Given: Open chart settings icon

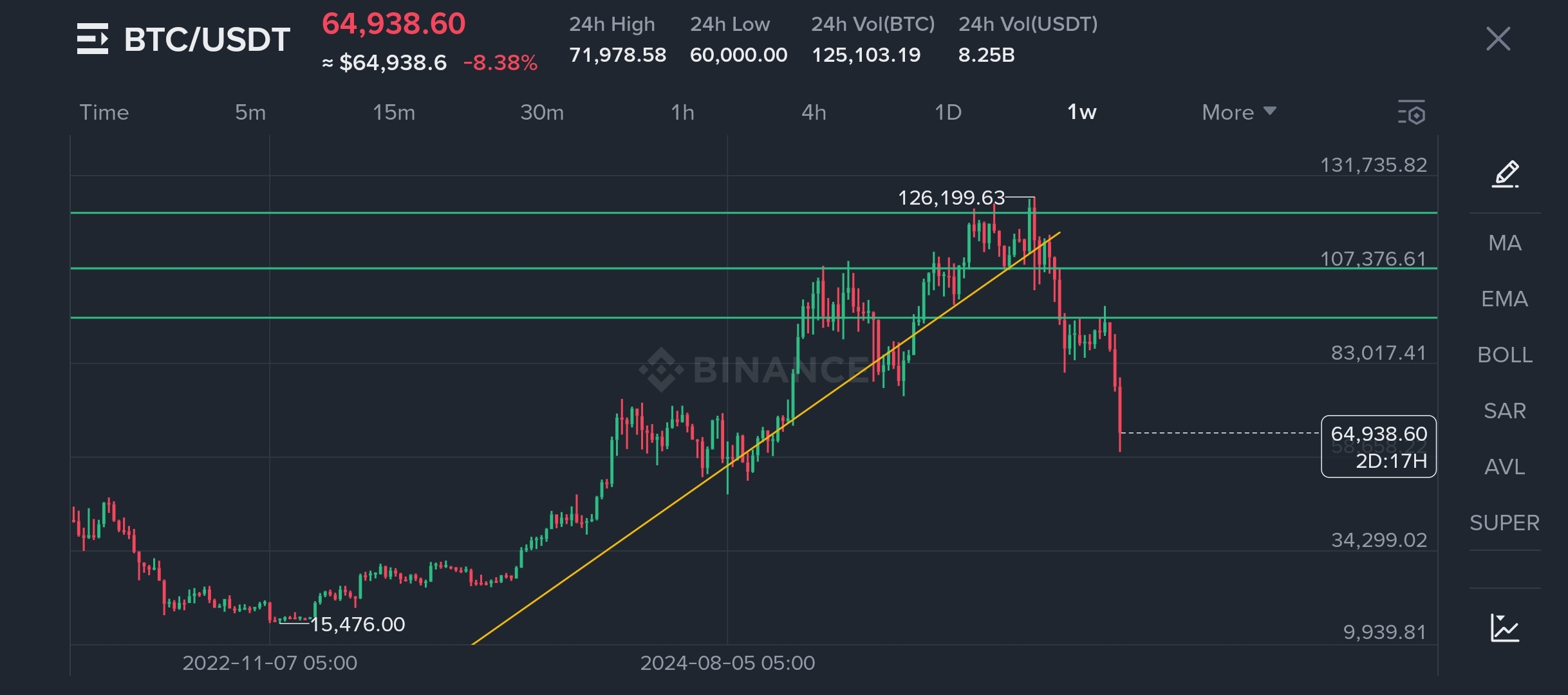Looking at the screenshot, I should tap(1412, 113).
